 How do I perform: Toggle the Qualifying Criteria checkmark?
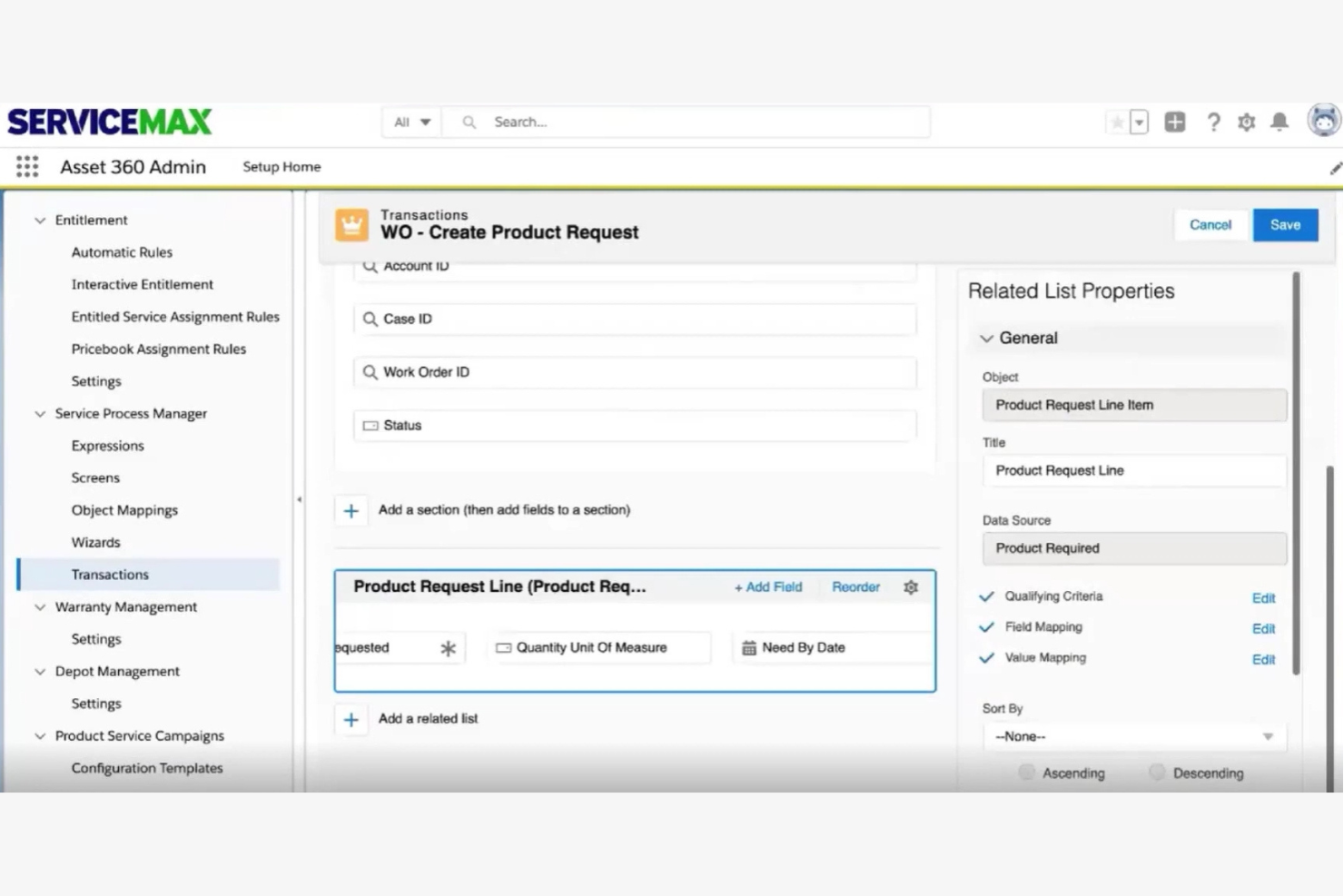(x=987, y=596)
